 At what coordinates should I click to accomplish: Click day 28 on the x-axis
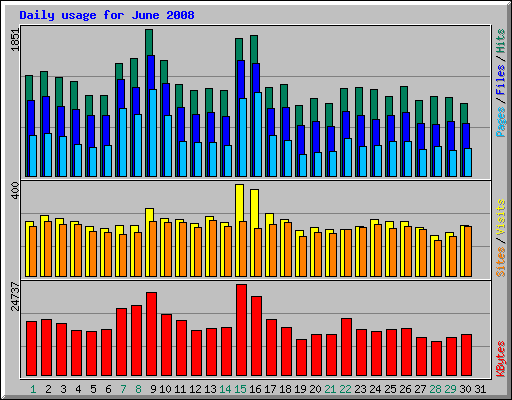click(435, 389)
